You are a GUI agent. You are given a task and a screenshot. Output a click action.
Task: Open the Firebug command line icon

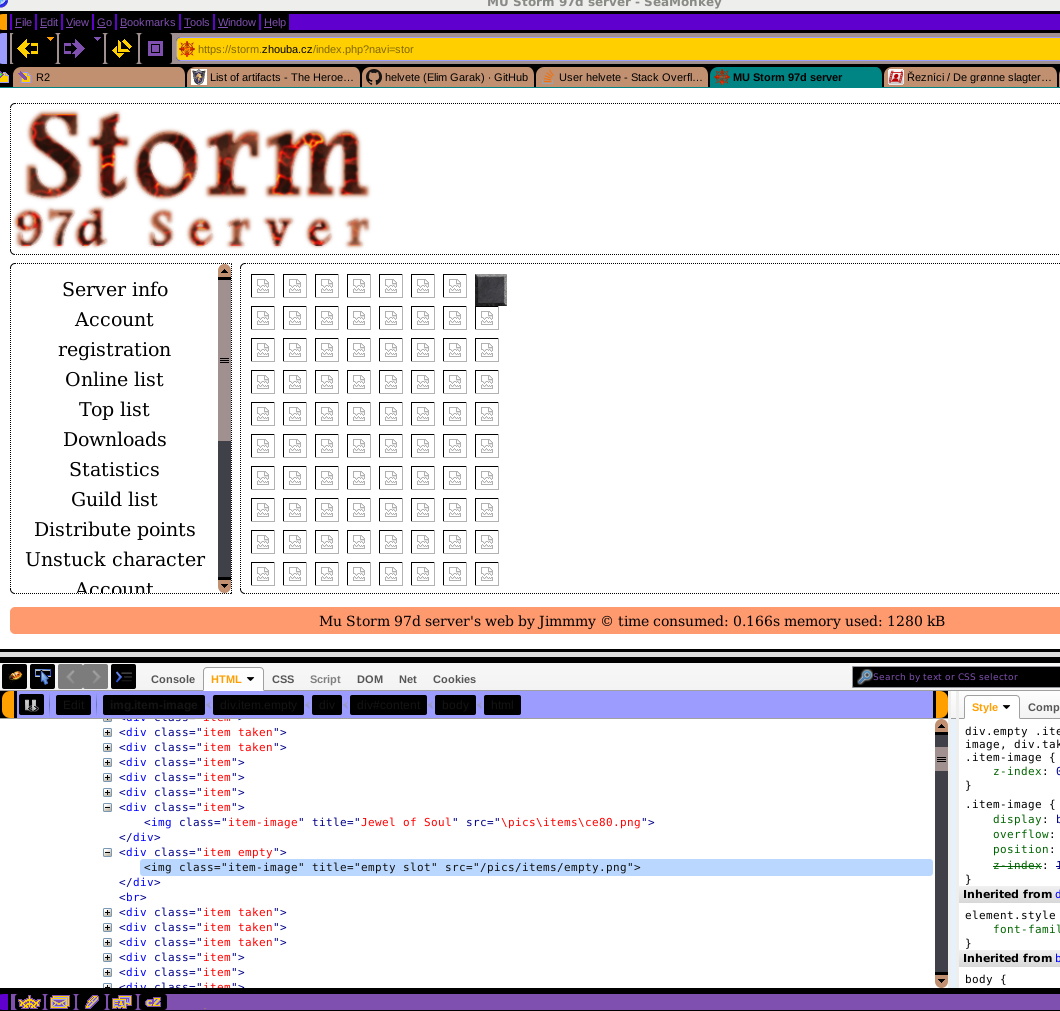[x=123, y=677]
